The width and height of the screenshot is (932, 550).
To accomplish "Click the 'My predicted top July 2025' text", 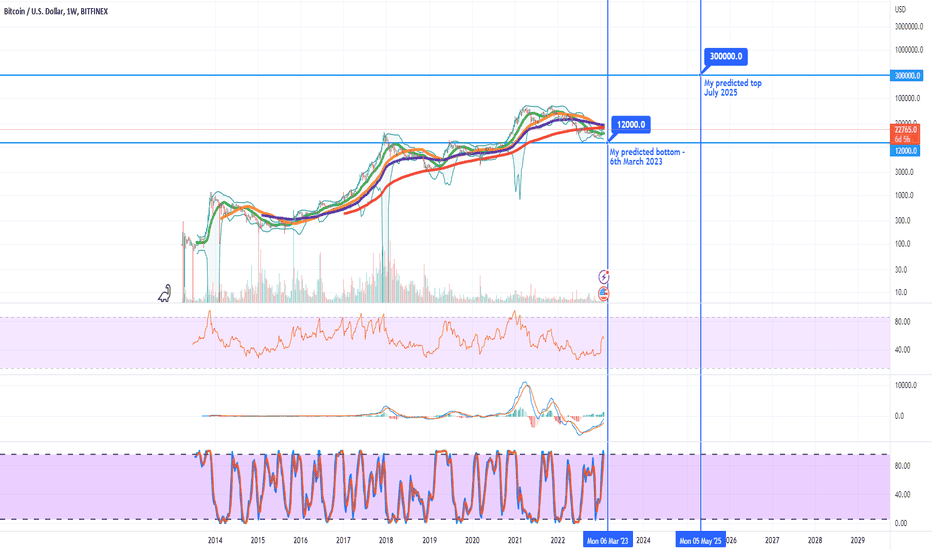I will click(x=732, y=88).
